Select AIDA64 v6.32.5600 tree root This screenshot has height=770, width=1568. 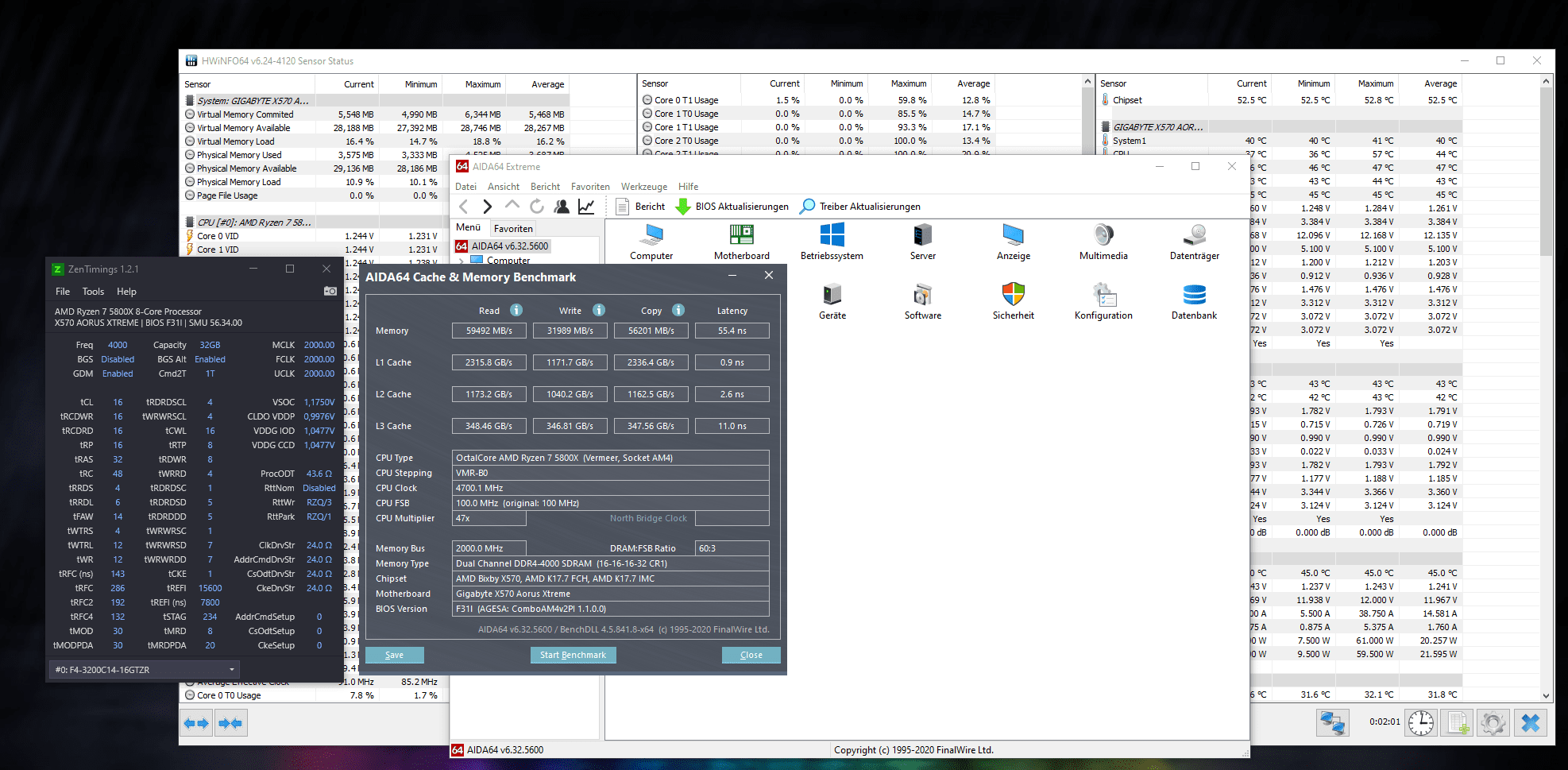tap(502, 246)
